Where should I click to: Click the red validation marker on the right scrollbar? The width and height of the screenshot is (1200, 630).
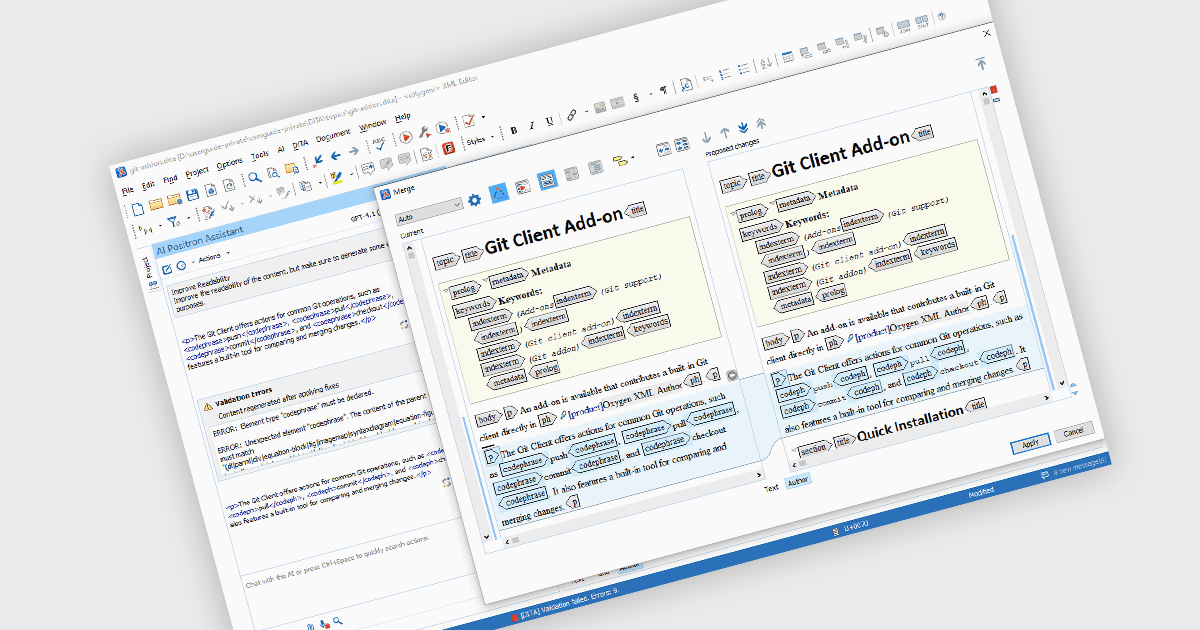tap(993, 90)
